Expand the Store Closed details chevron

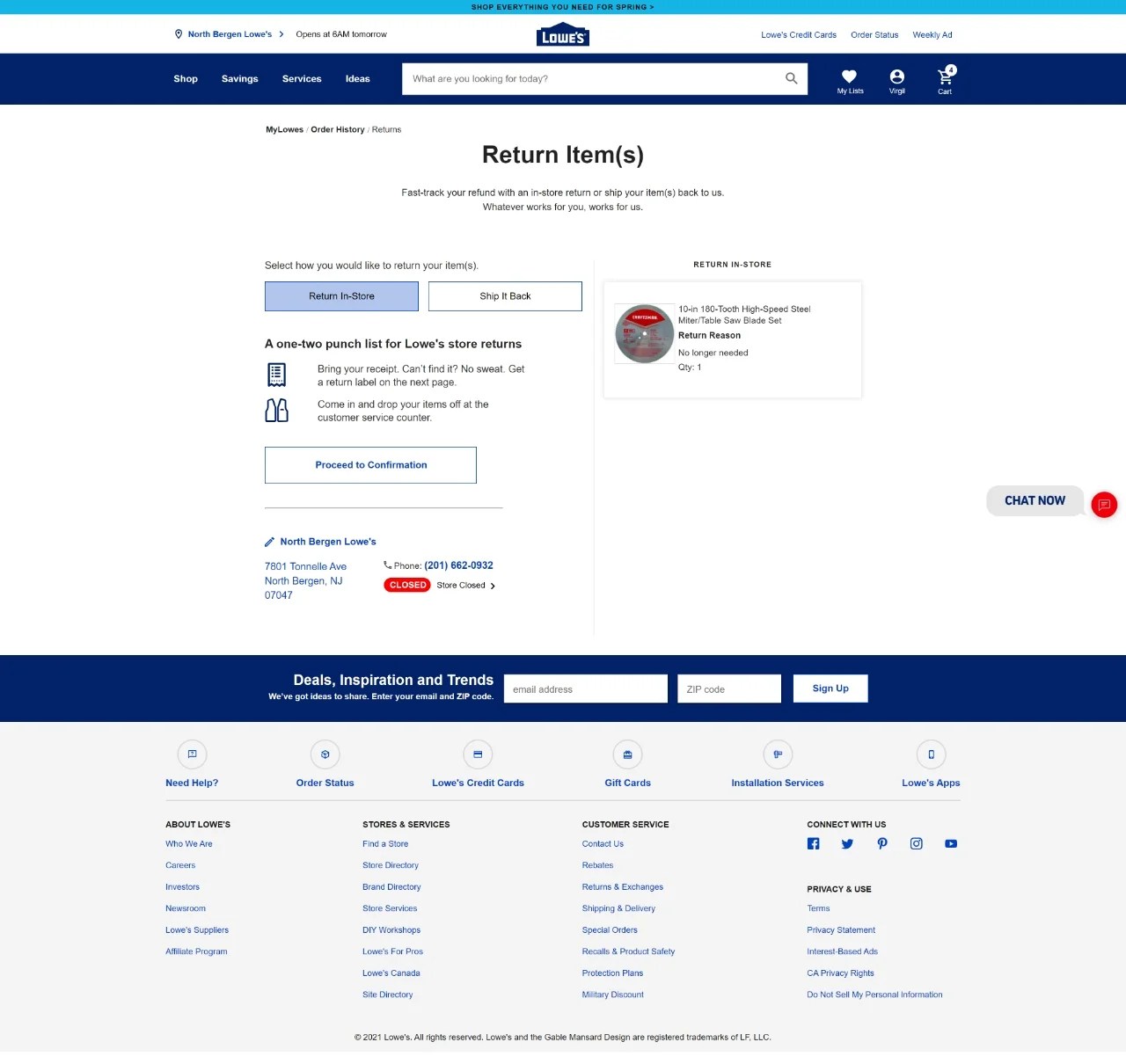click(x=493, y=585)
